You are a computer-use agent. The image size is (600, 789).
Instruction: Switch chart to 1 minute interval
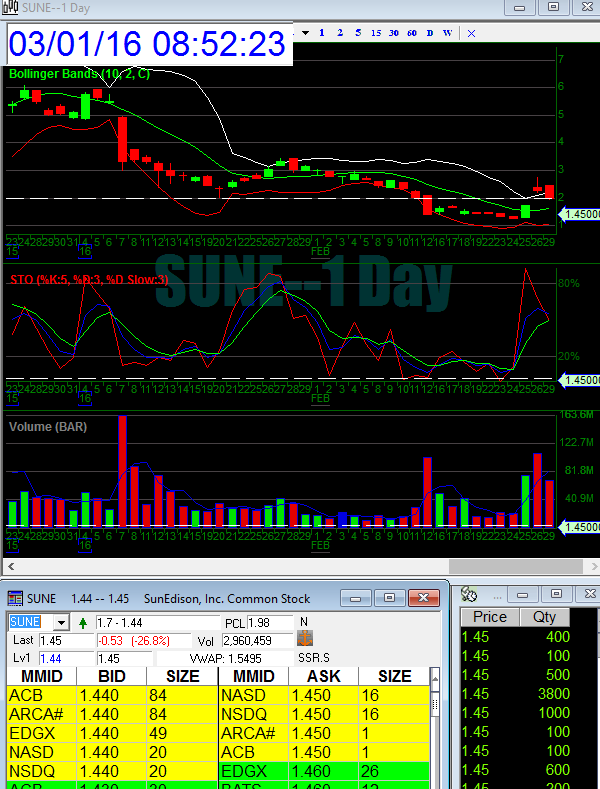(x=321, y=33)
